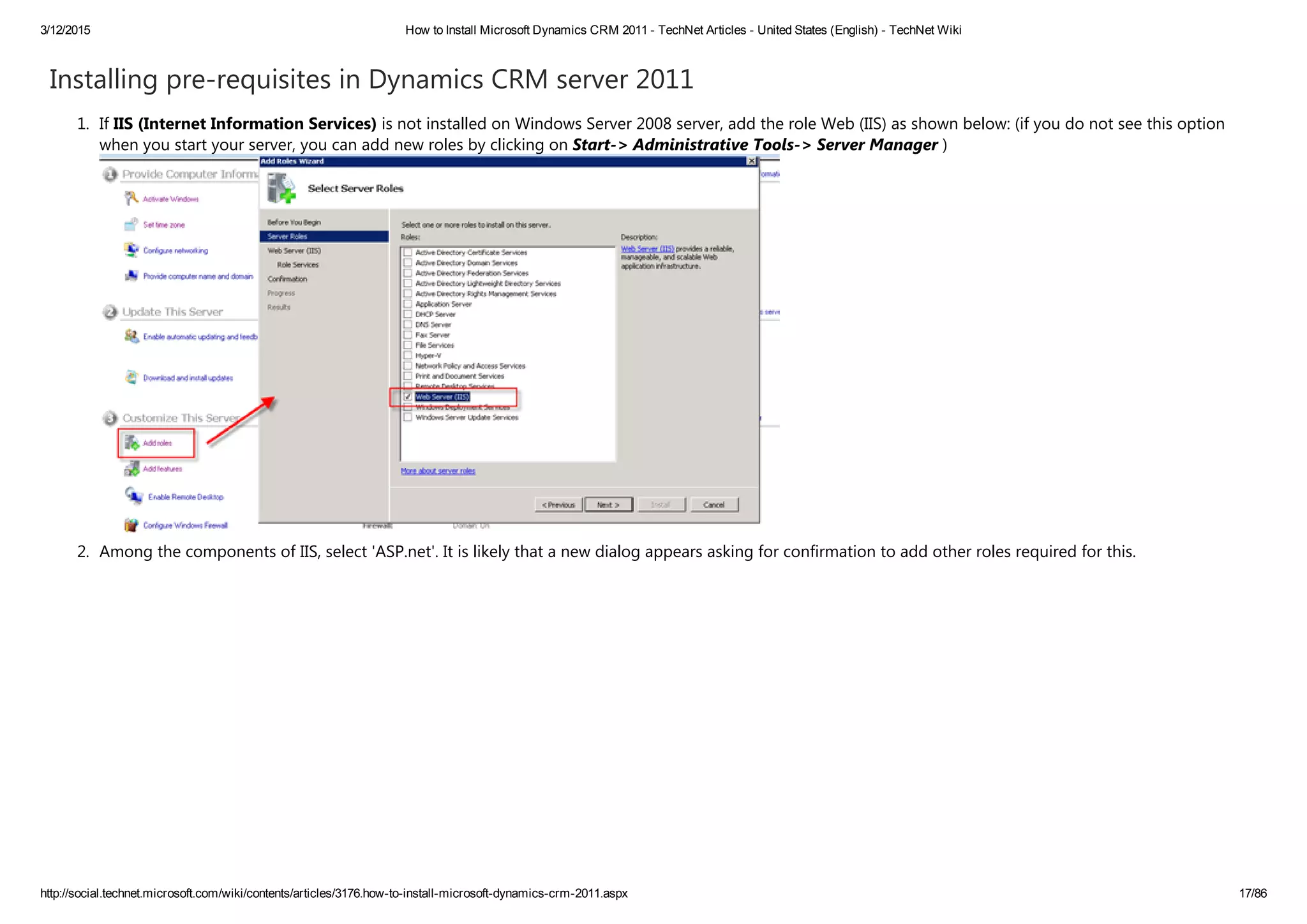Select Server Roles wizard step
The image size is (1307, 924).
324,236
